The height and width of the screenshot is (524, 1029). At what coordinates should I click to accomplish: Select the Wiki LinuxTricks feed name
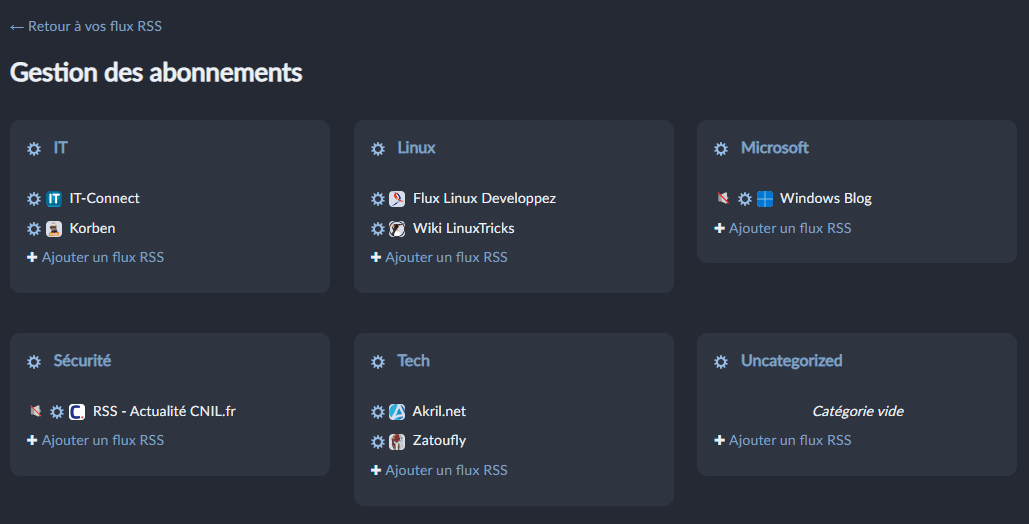[x=463, y=228]
